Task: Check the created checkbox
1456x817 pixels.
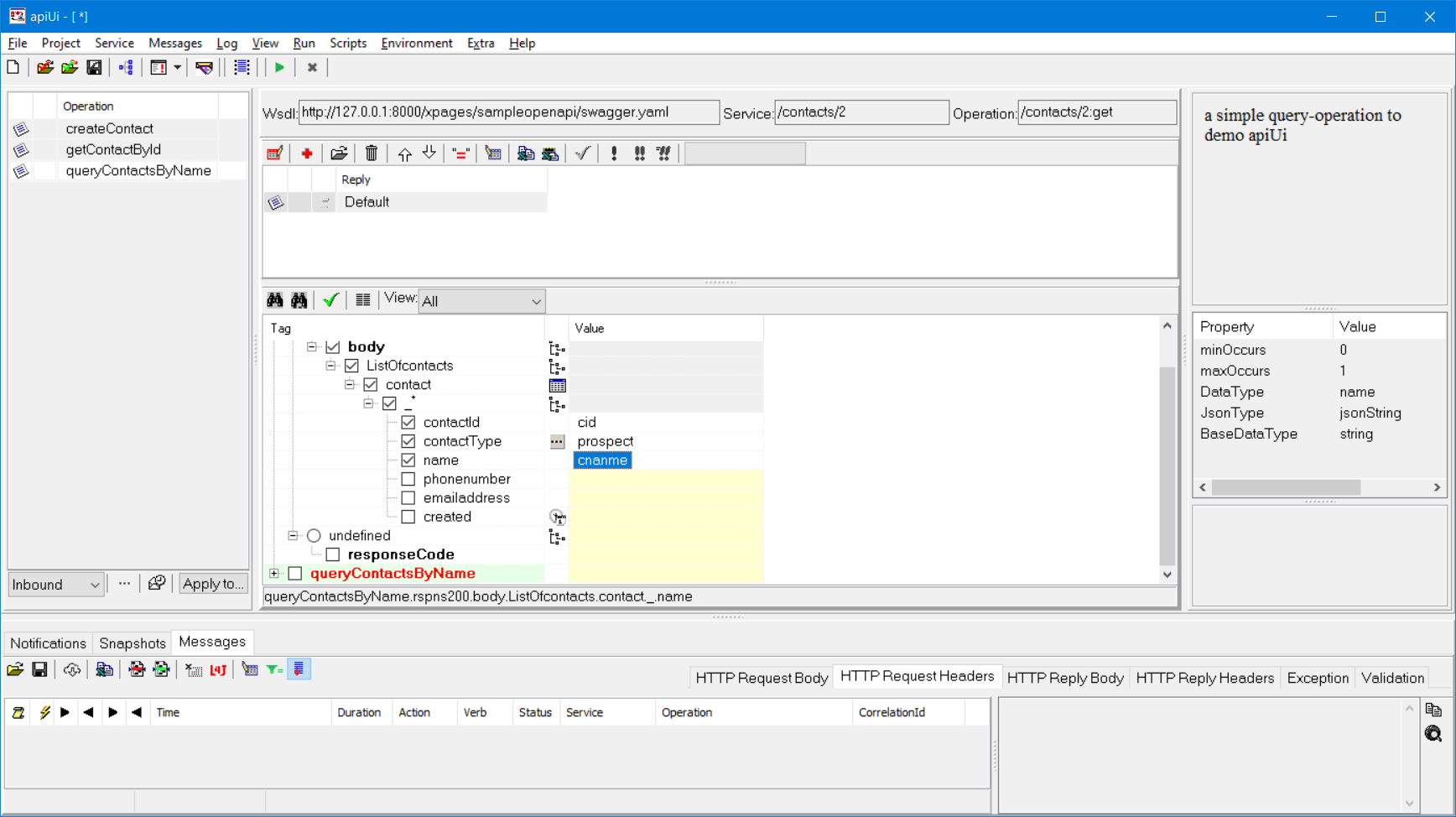Action: coord(408,517)
